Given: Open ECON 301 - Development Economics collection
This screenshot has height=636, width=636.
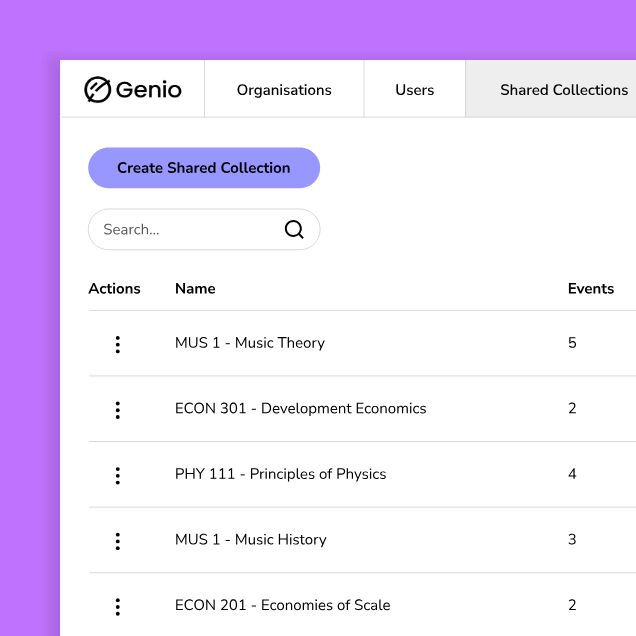Looking at the screenshot, I should coord(300,409).
